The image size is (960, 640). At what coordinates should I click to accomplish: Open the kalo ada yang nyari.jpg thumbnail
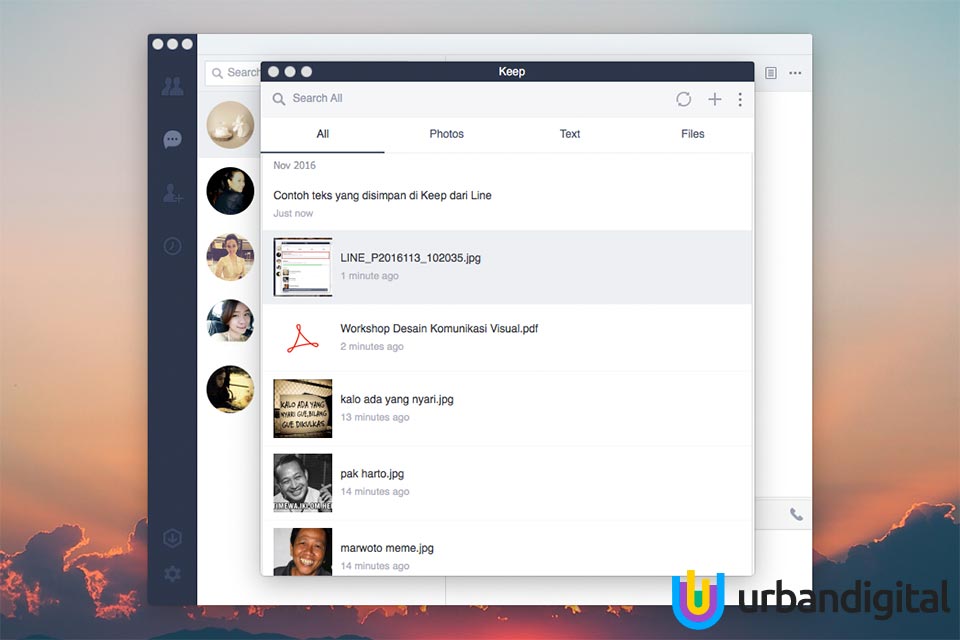click(x=302, y=408)
